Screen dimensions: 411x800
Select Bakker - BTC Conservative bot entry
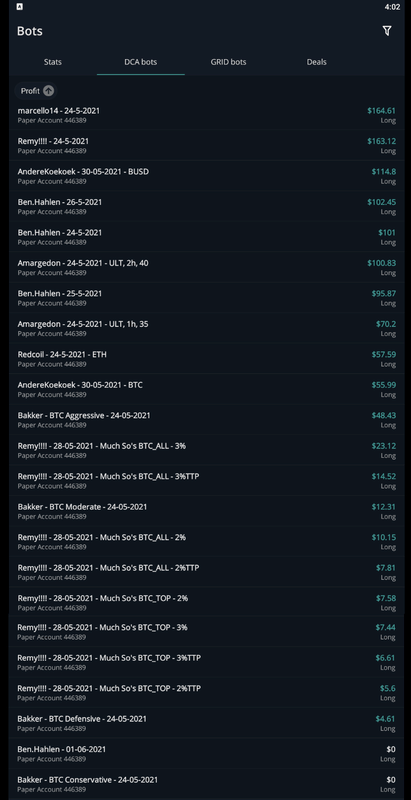(207, 784)
